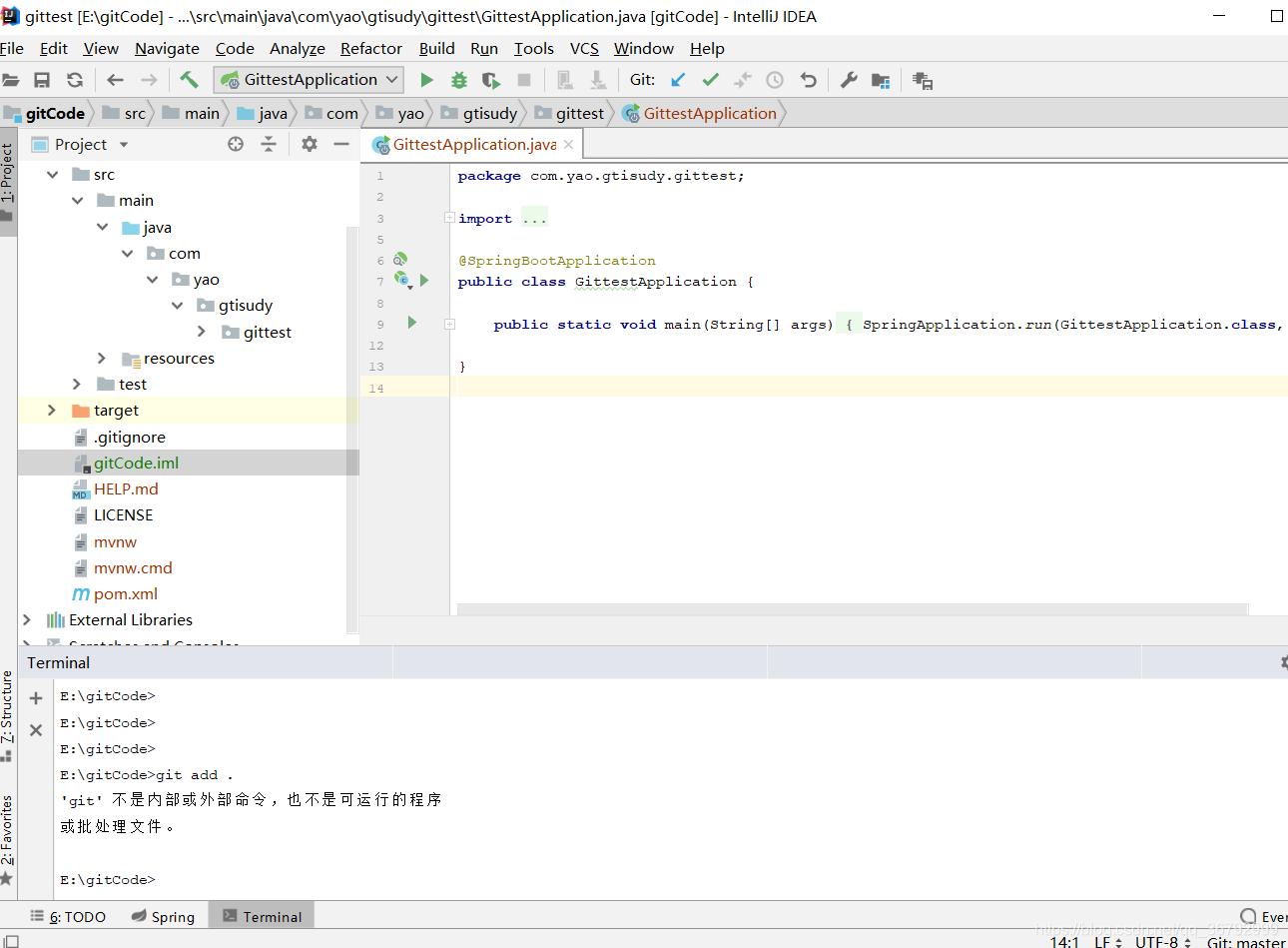Collapse the src folder

[52, 174]
